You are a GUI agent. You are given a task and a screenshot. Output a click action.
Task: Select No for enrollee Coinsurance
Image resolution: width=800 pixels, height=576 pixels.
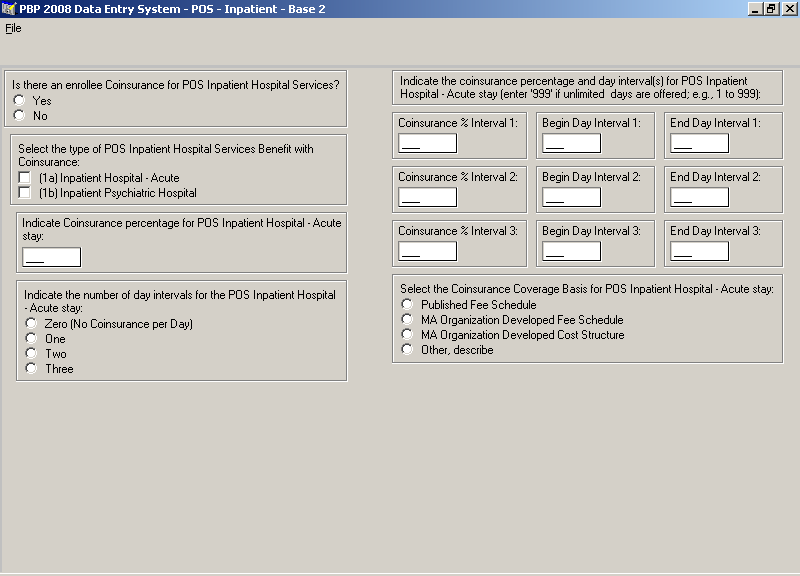click(x=19, y=115)
